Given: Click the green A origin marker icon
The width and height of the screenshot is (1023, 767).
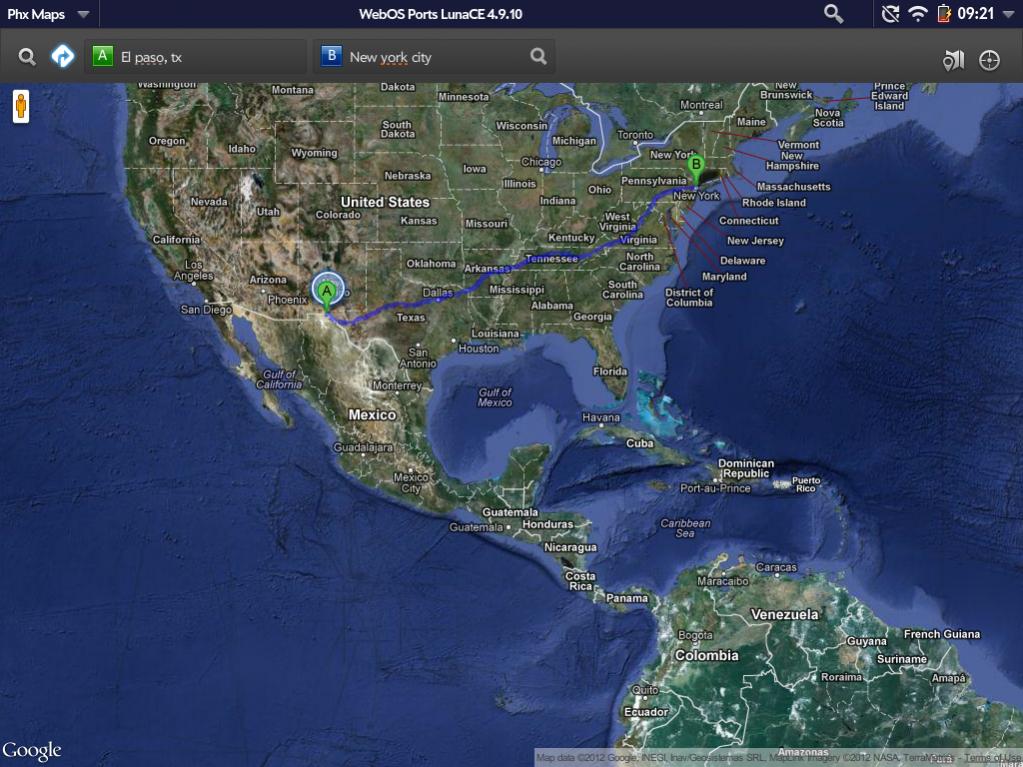Looking at the screenshot, I should (102, 57).
